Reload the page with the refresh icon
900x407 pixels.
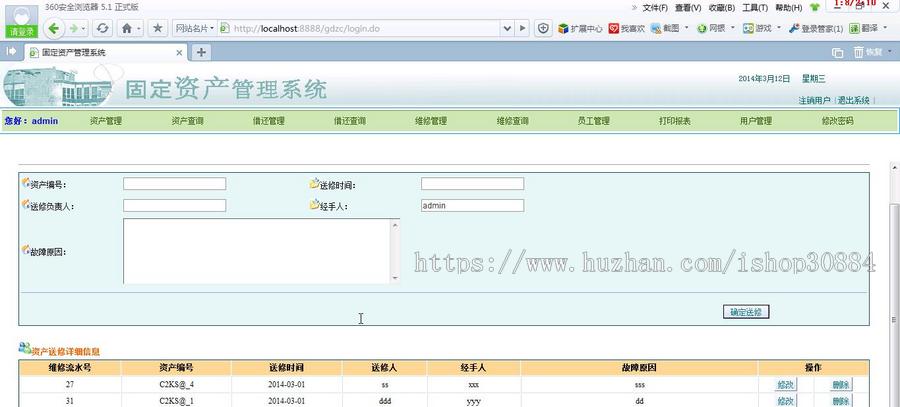[102, 28]
